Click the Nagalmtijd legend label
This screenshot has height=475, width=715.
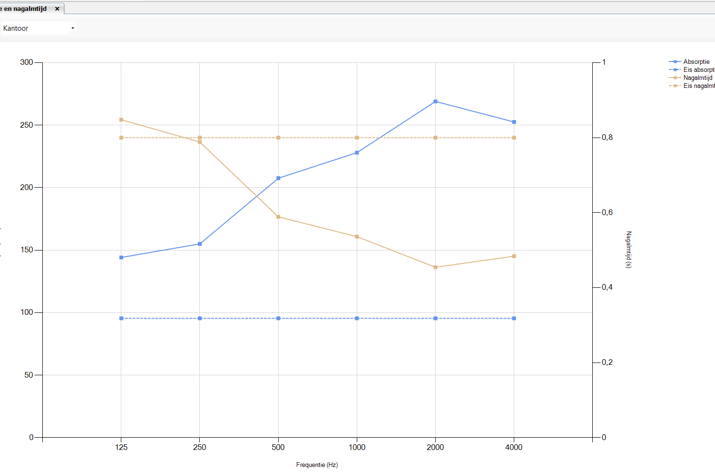698,78
